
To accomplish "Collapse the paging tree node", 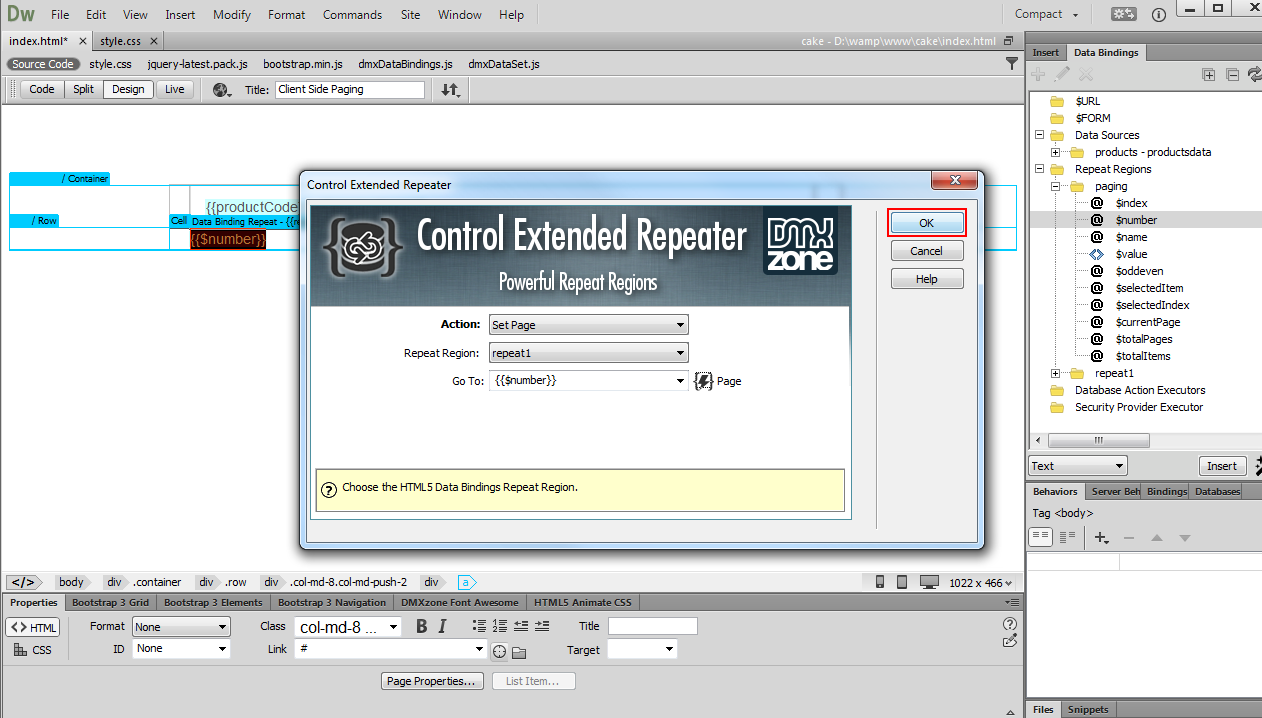I will tap(1055, 186).
